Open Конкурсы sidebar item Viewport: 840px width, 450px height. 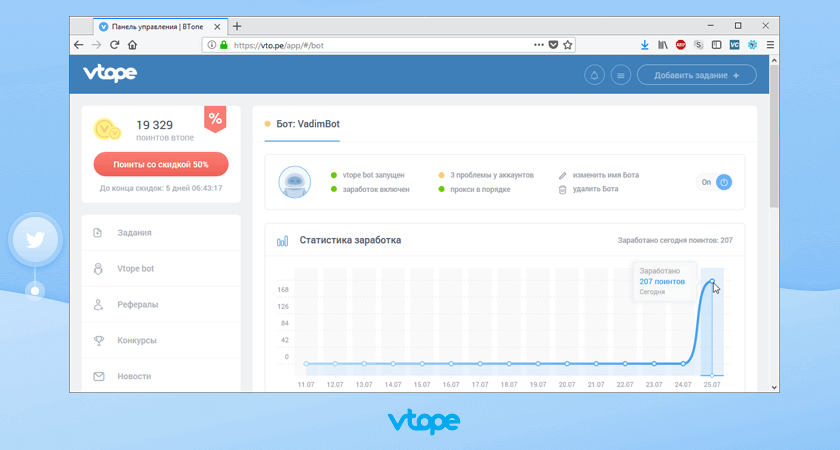coord(161,340)
